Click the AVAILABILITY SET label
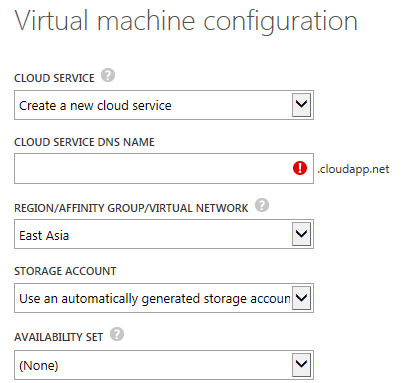This screenshot has width=402, height=383. pos(59,337)
